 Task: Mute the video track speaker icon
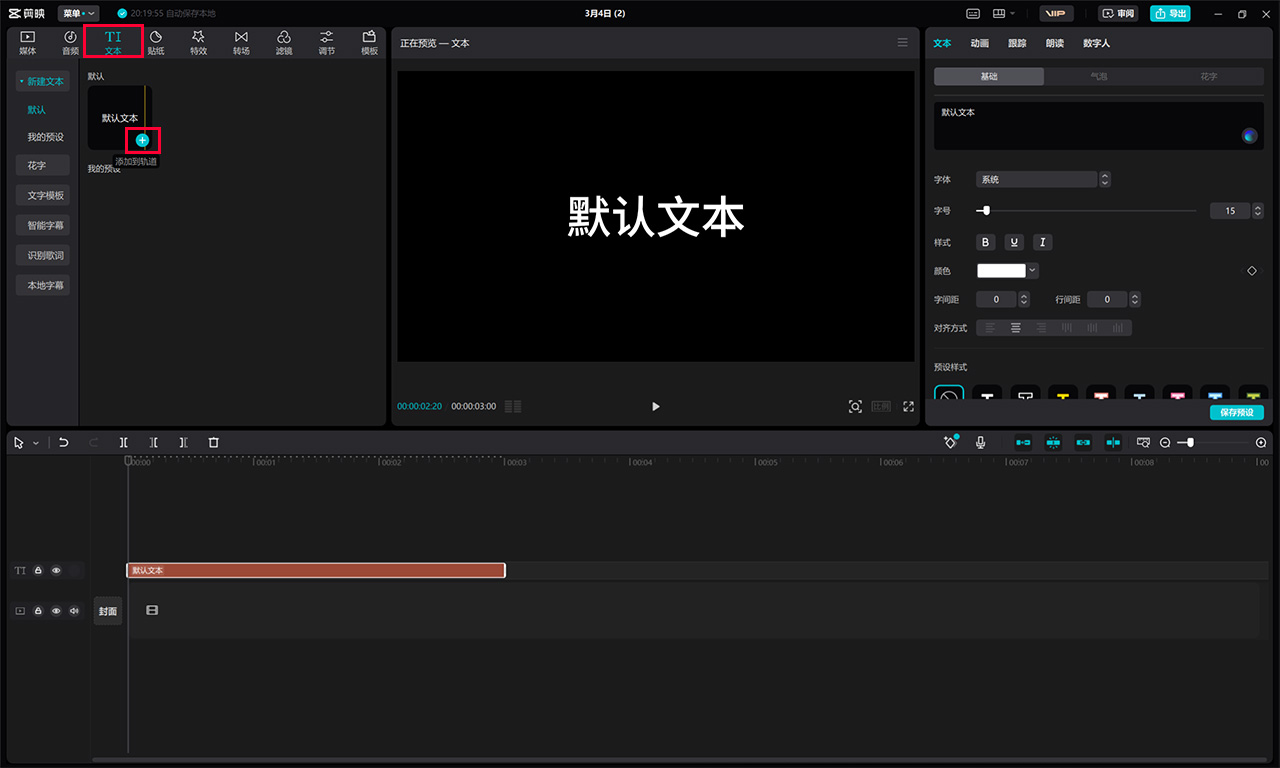[x=73, y=610]
